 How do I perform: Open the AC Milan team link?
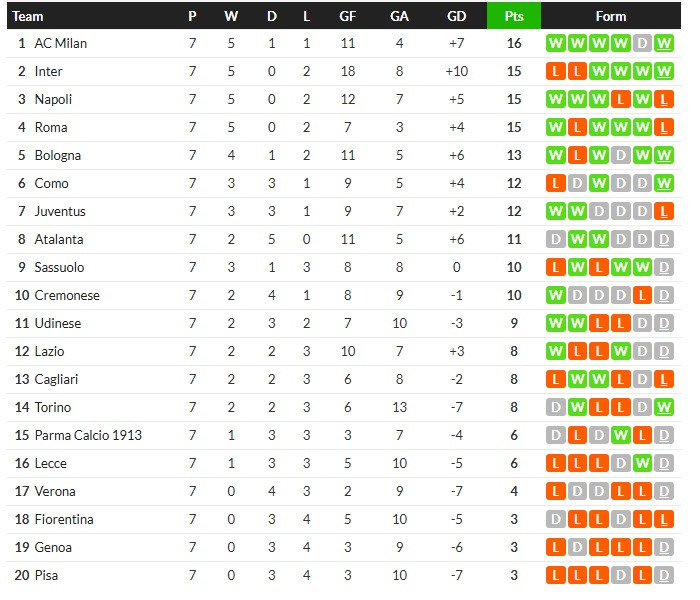[x=58, y=44]
